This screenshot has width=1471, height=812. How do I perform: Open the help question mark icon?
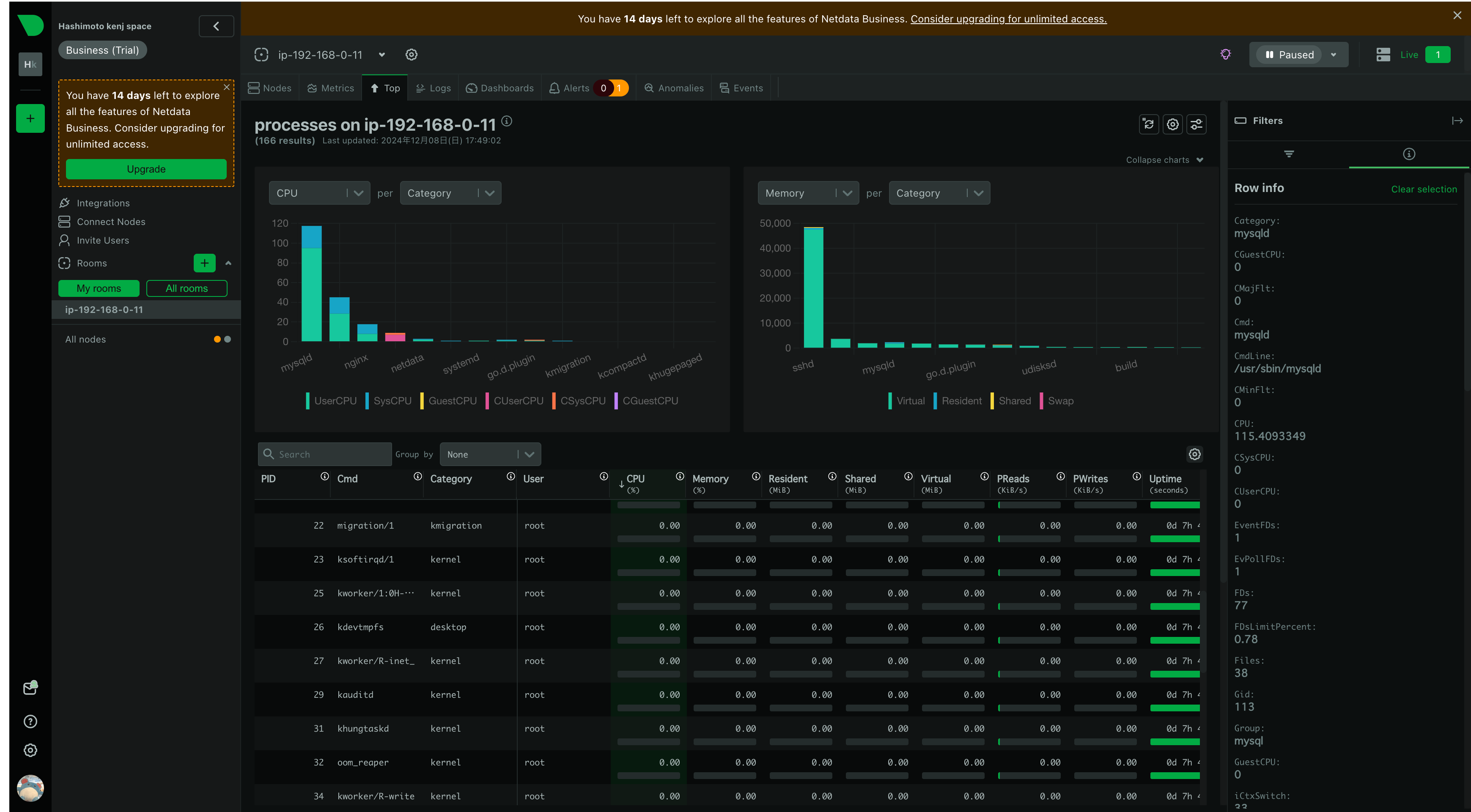pos(30,721)
